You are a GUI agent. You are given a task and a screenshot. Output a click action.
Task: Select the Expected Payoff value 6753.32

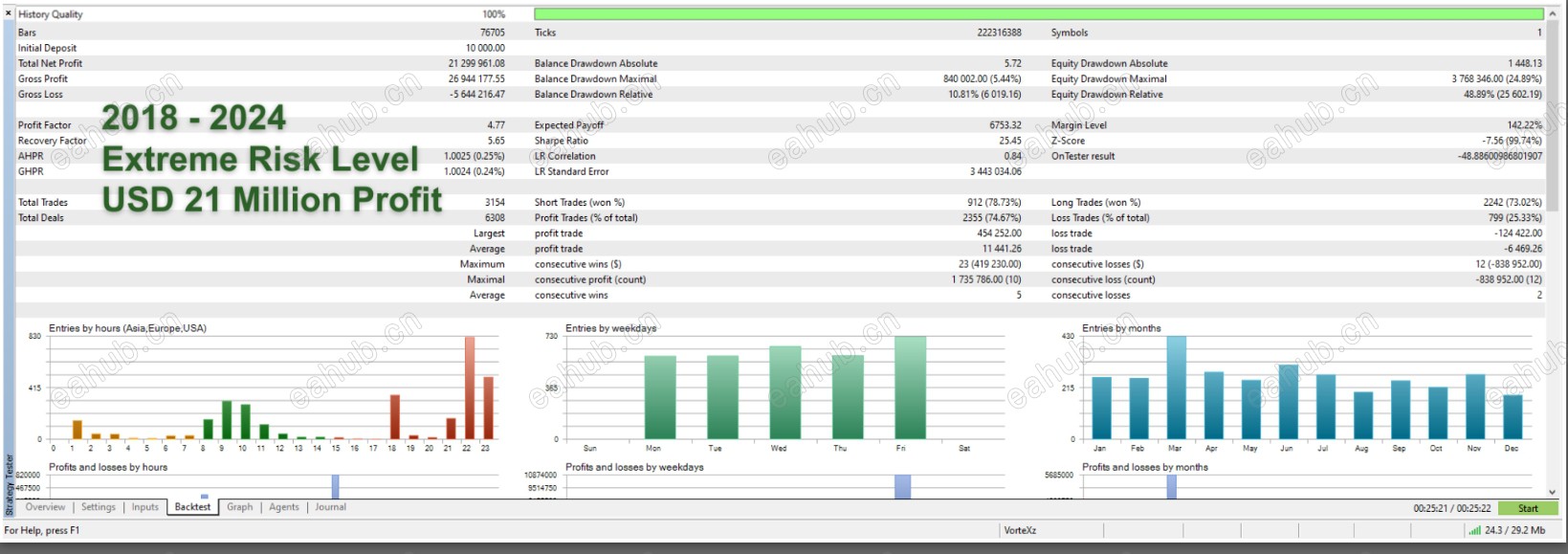tap(1005, 125)
